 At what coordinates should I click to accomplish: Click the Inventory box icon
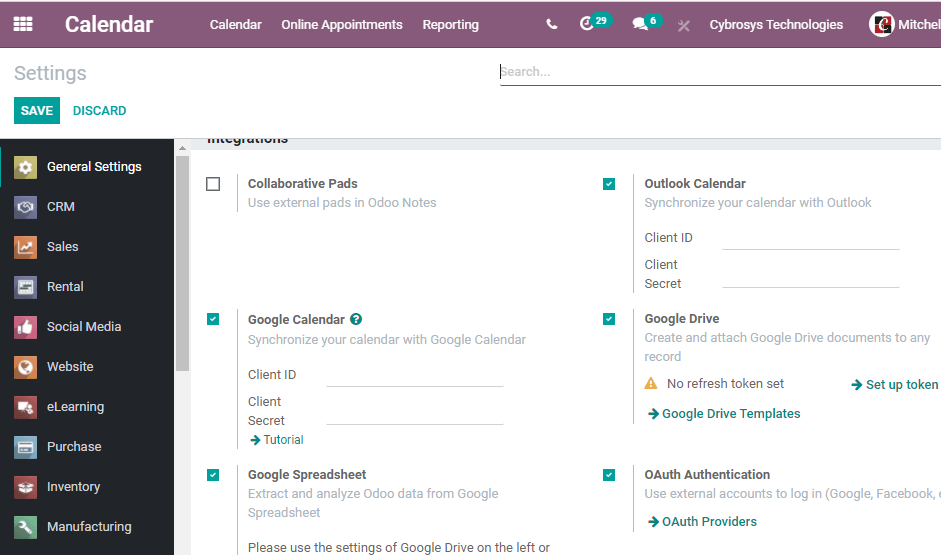(x=25, y=487)
